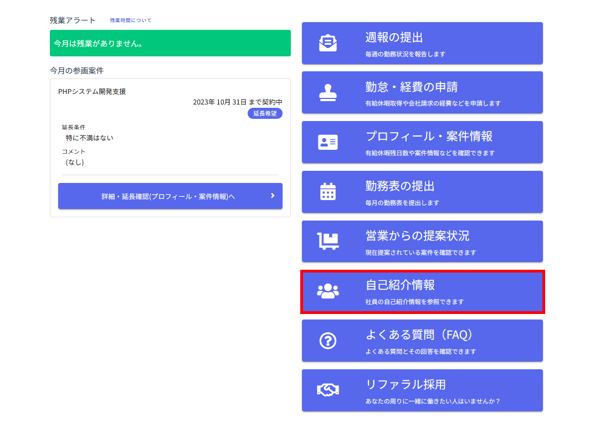
Task: Click the 延長希望 badge
Action: click(x=265, y=114)
